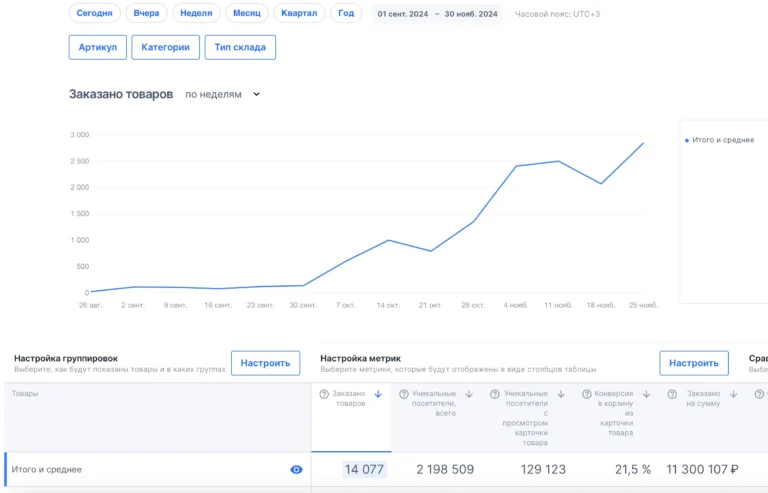Expand the по неделям period dropdown
768x493 pixels.
222,94
